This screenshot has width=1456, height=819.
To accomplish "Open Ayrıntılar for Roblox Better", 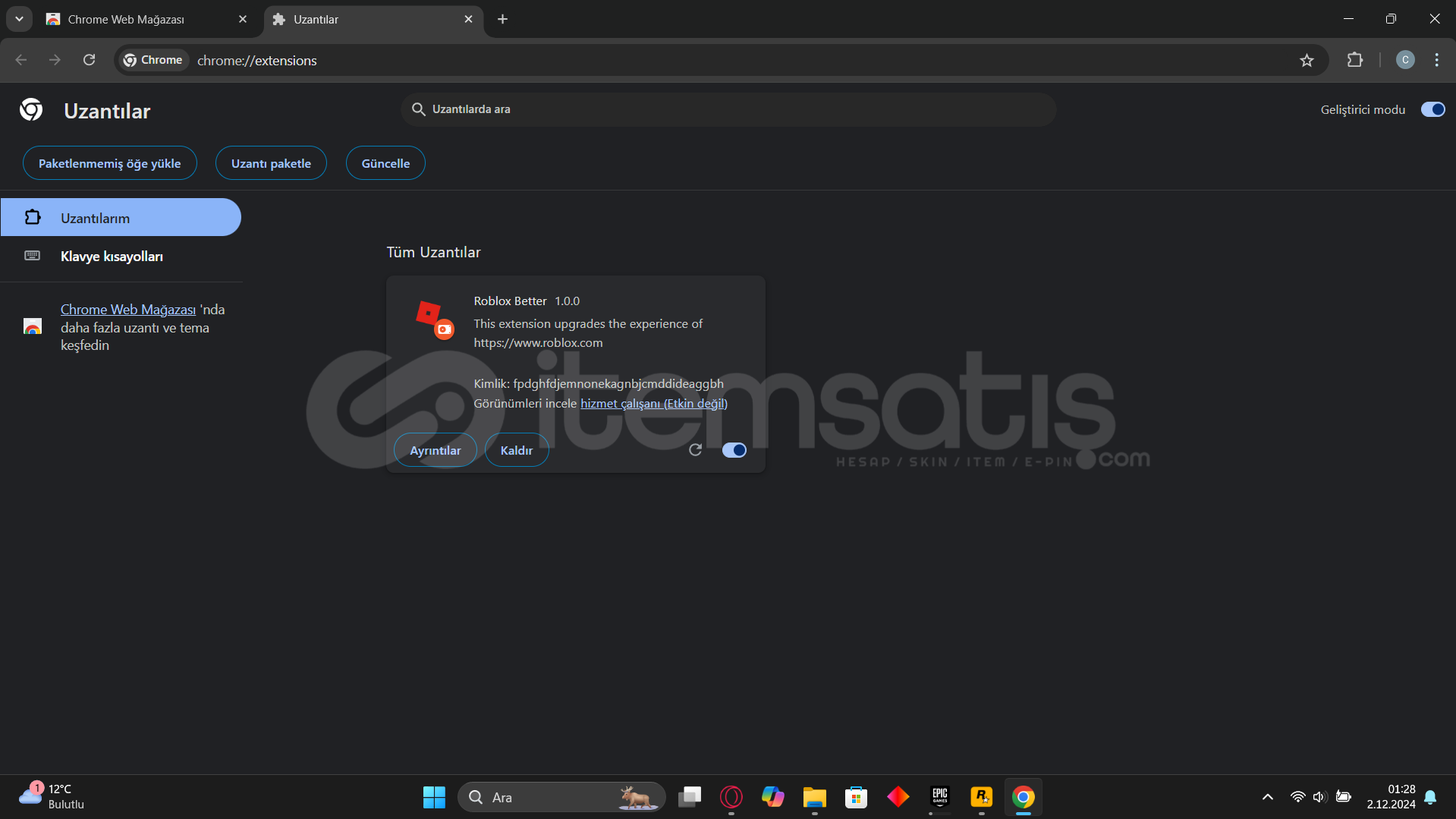I will 435,450.
